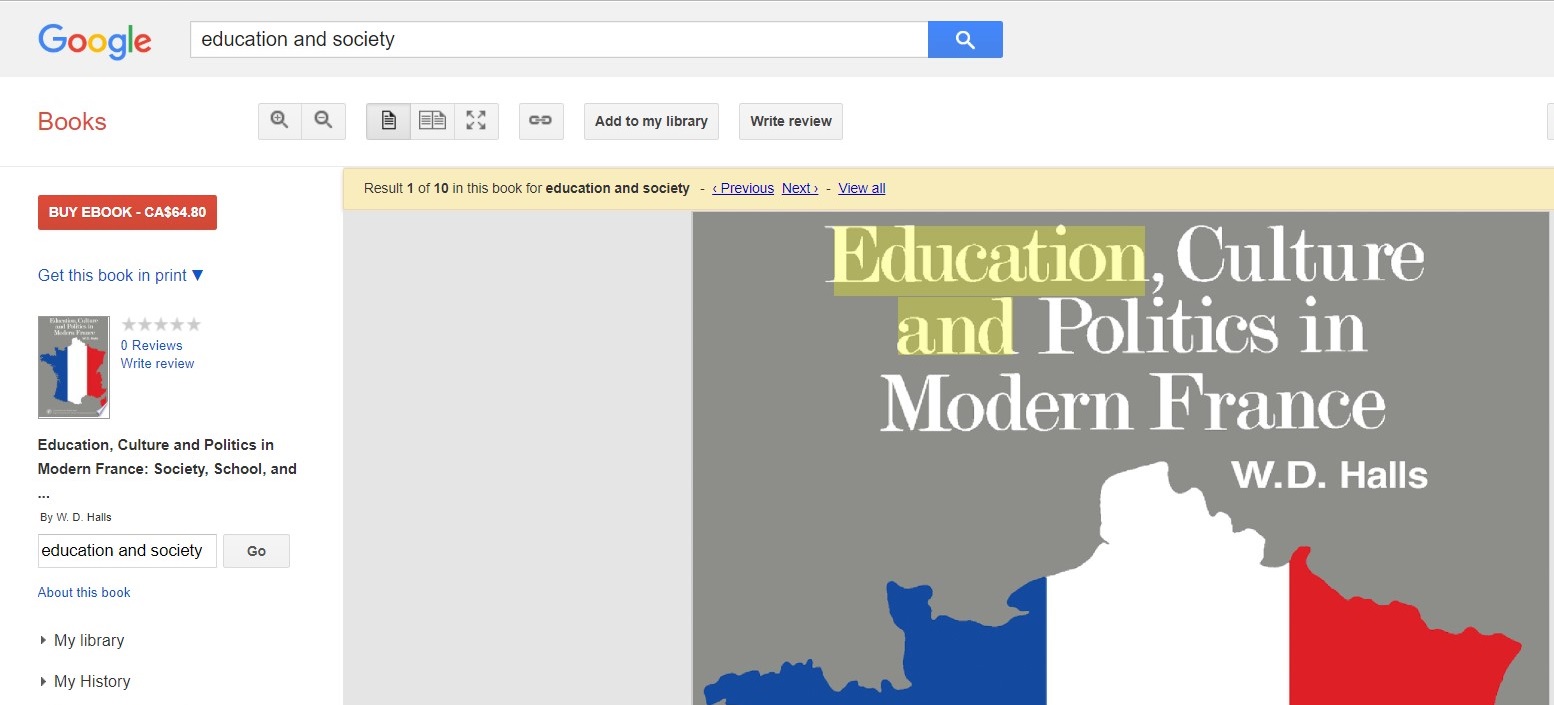
Task: Open the Google Books home logo
Action: click(95, 41)
